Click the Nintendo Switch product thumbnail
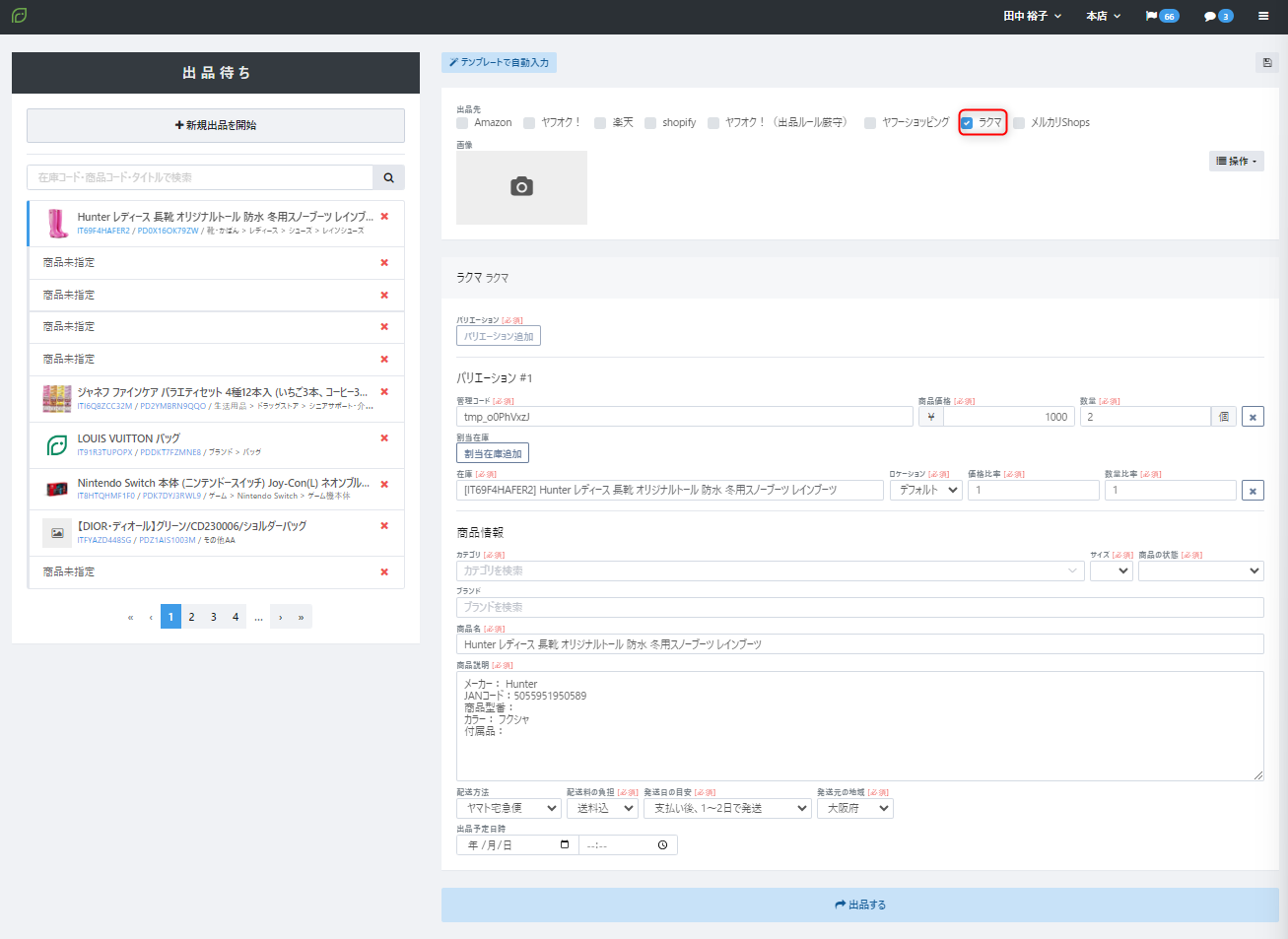Screen dimensions: 1288x939 click(57, 489)
